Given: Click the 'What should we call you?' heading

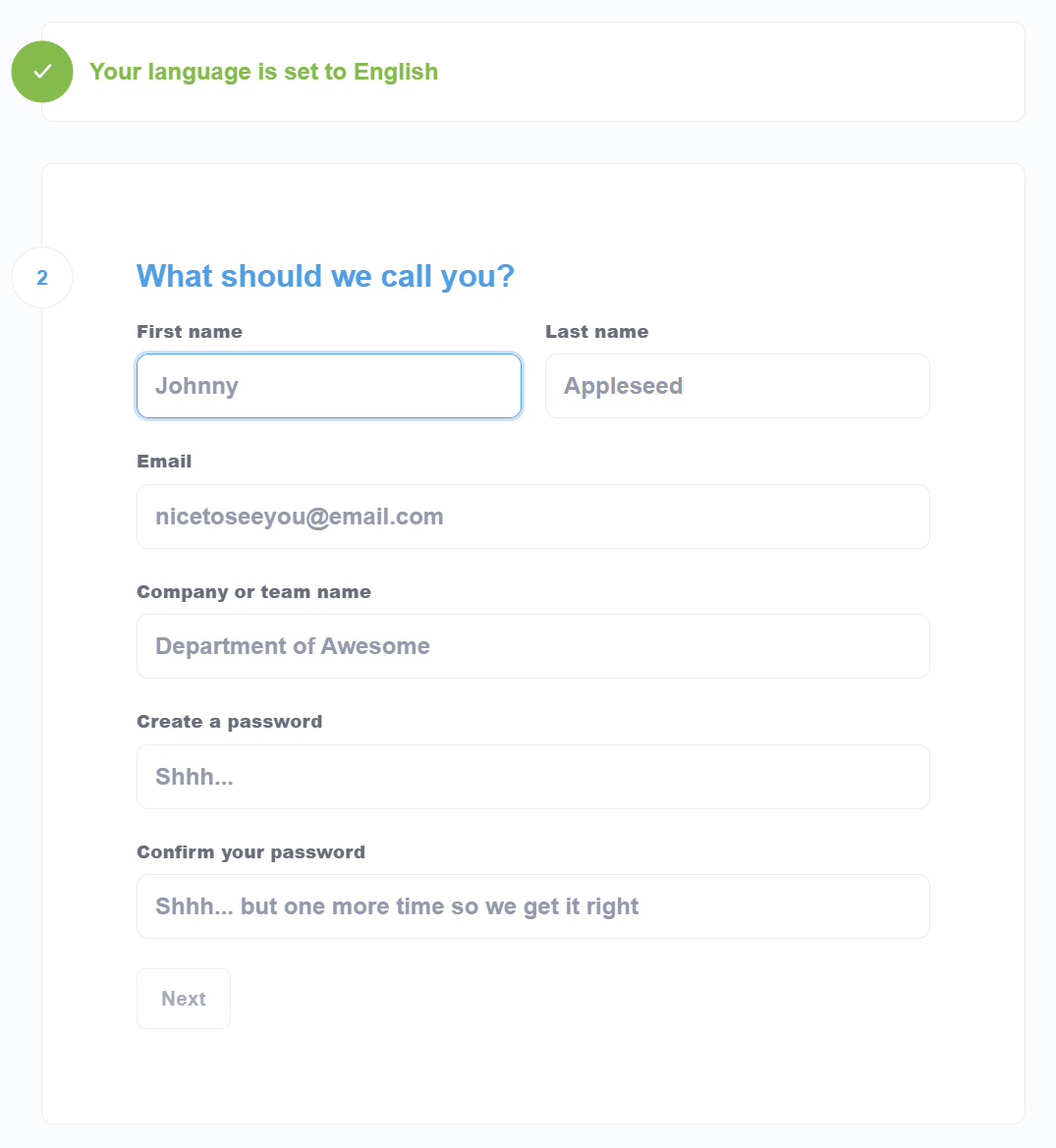Looking at the screenshot, I should click(x=324, y=276).
